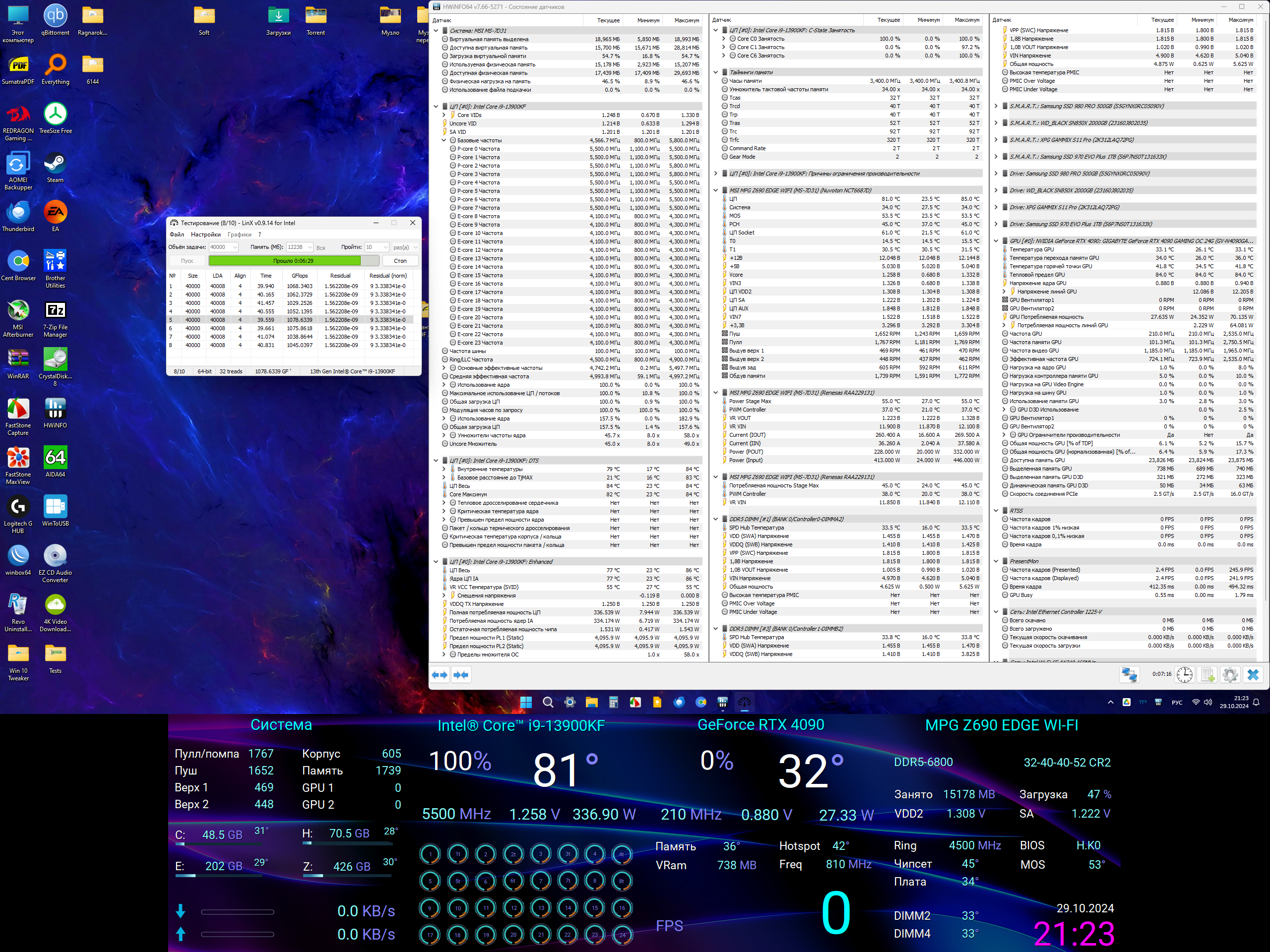The width and height of the screenshot is (1270, 952).
Task: Expand Samsung SSD 980 PRO S.M.A.R.T. section
Action: coord(996,106)
